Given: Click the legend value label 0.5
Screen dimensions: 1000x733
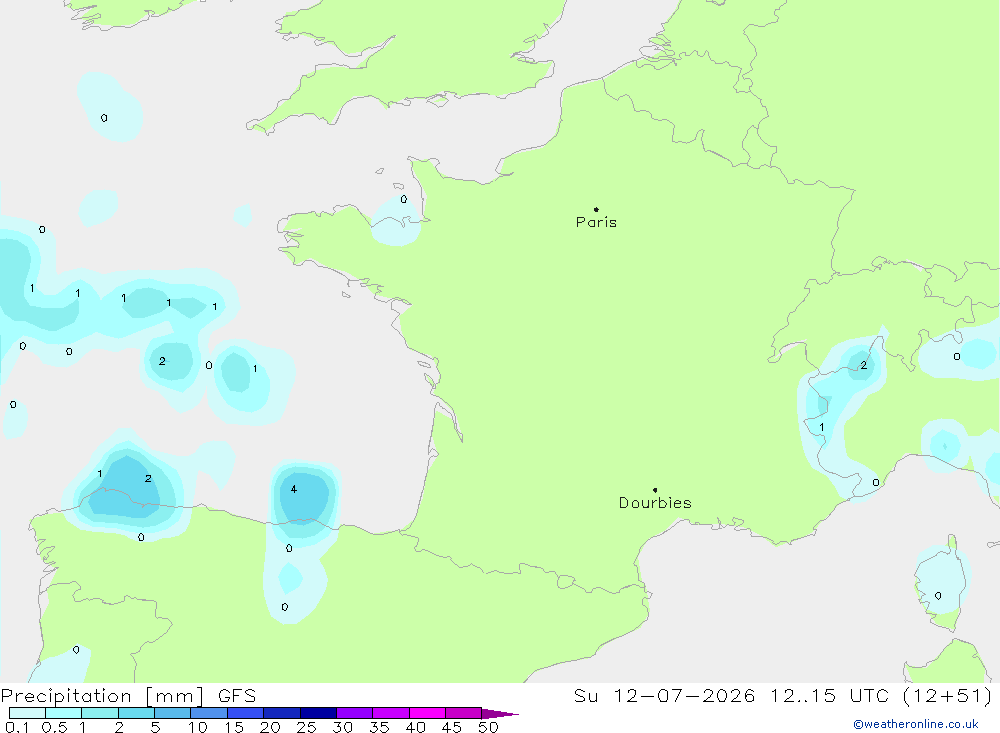Looking at the screenshot, I should point(54,727).
